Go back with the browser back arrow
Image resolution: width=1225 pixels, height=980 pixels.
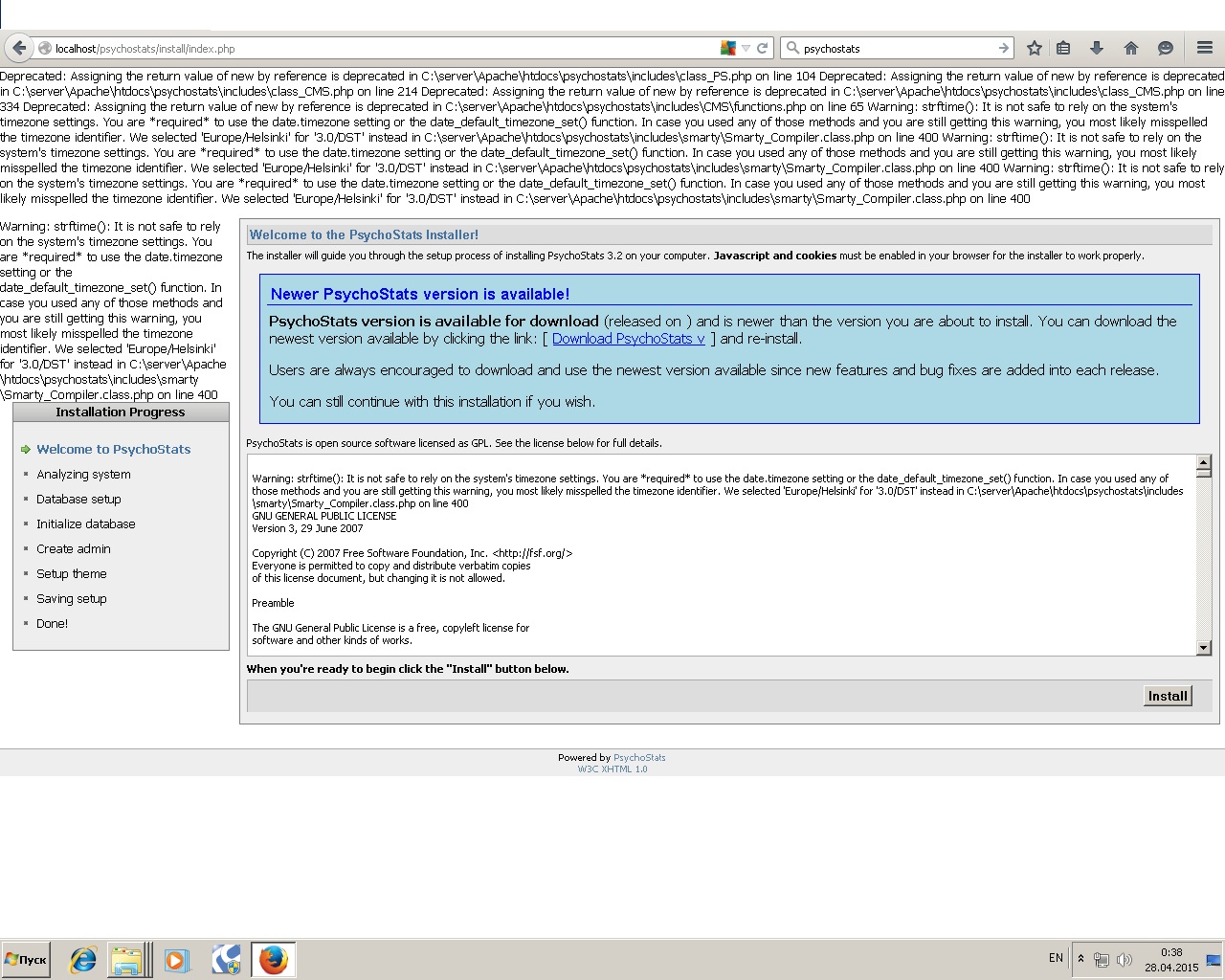pyautogui.click(x=19, y=48)
